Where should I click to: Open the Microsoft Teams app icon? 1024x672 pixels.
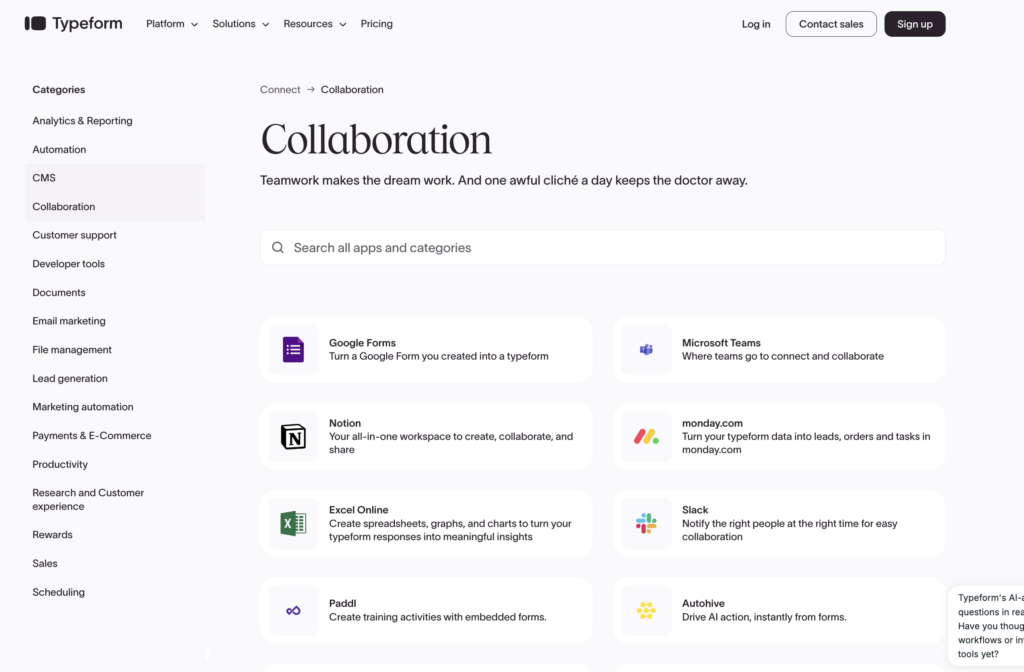pyautogui.click(x=646, y=349)
